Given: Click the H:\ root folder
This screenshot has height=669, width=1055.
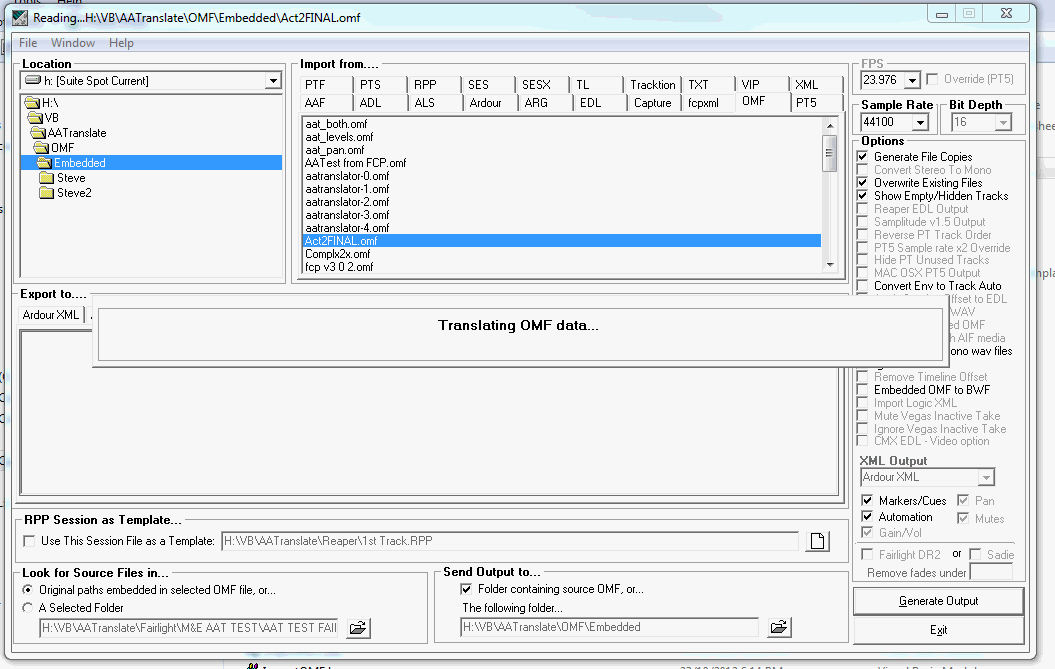Looking at the screenshot, I should (x=48, y=103).
